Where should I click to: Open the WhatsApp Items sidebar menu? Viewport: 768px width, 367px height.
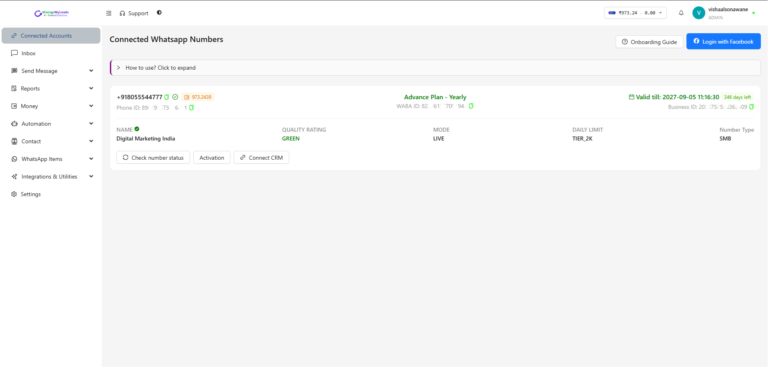[51, 159]
